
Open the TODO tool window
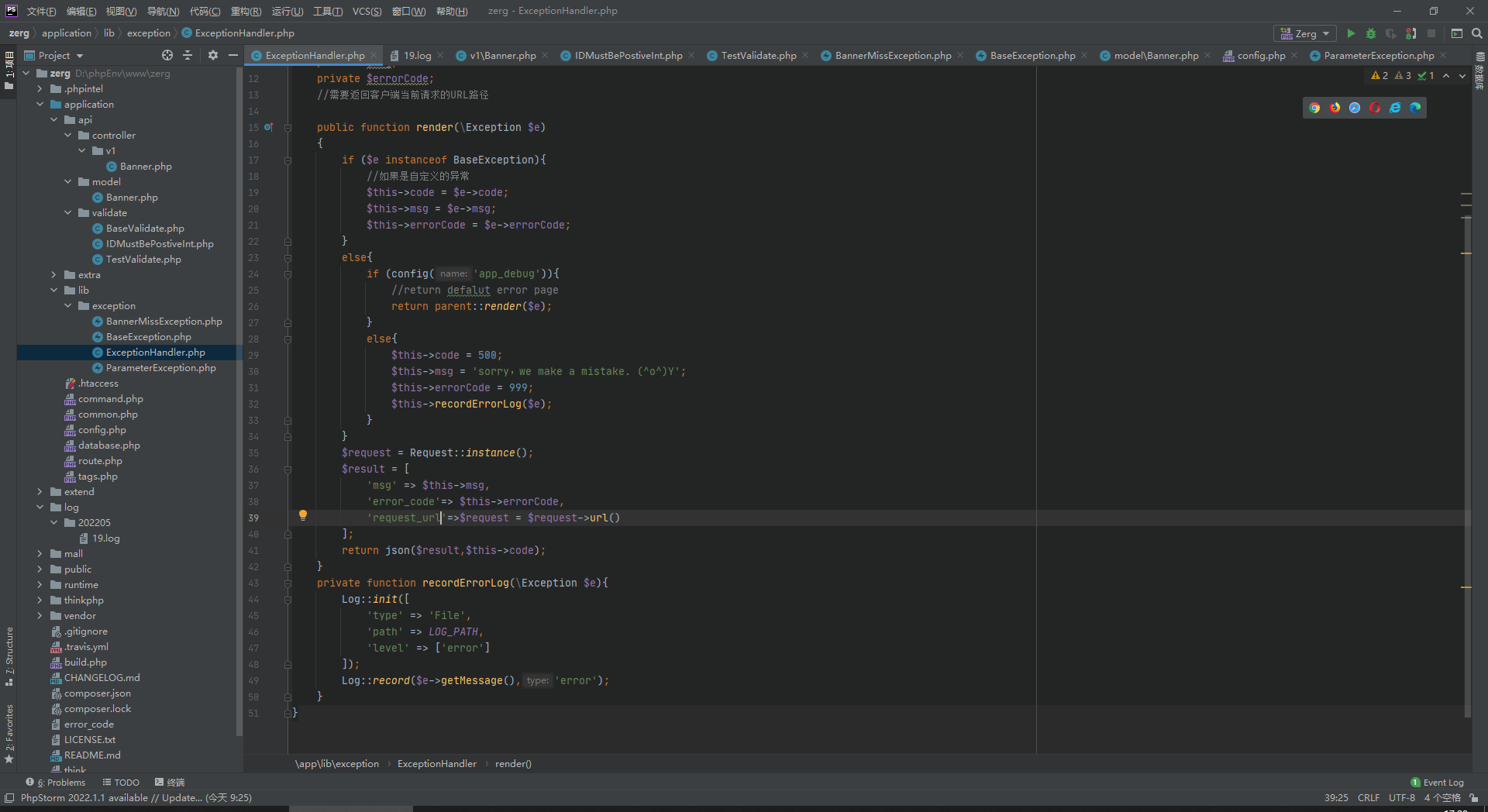(x=121, y=783)
